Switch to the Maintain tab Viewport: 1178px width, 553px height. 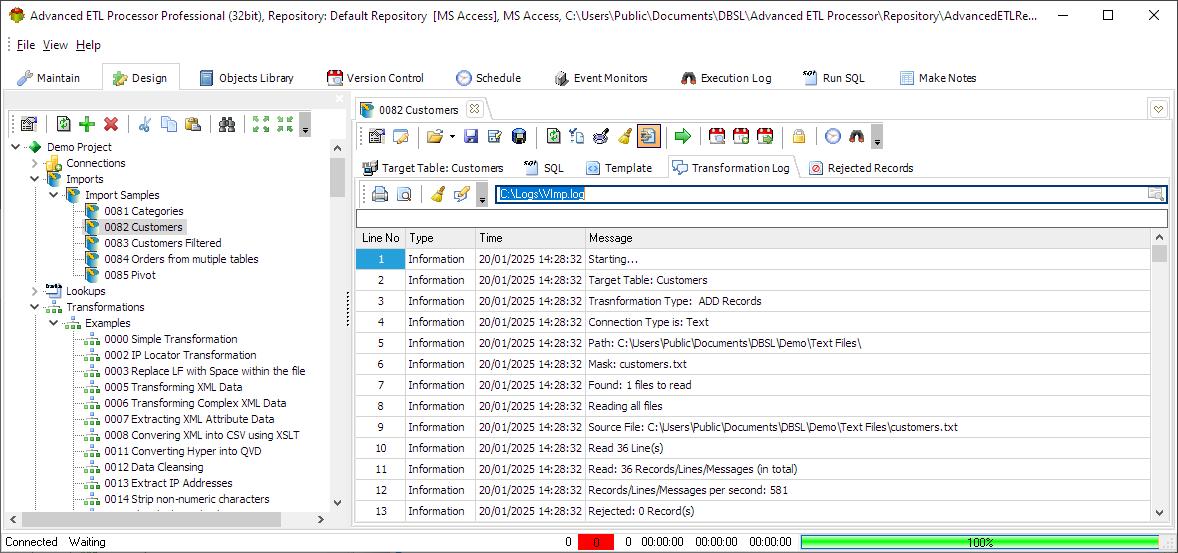tap(49, 77)
